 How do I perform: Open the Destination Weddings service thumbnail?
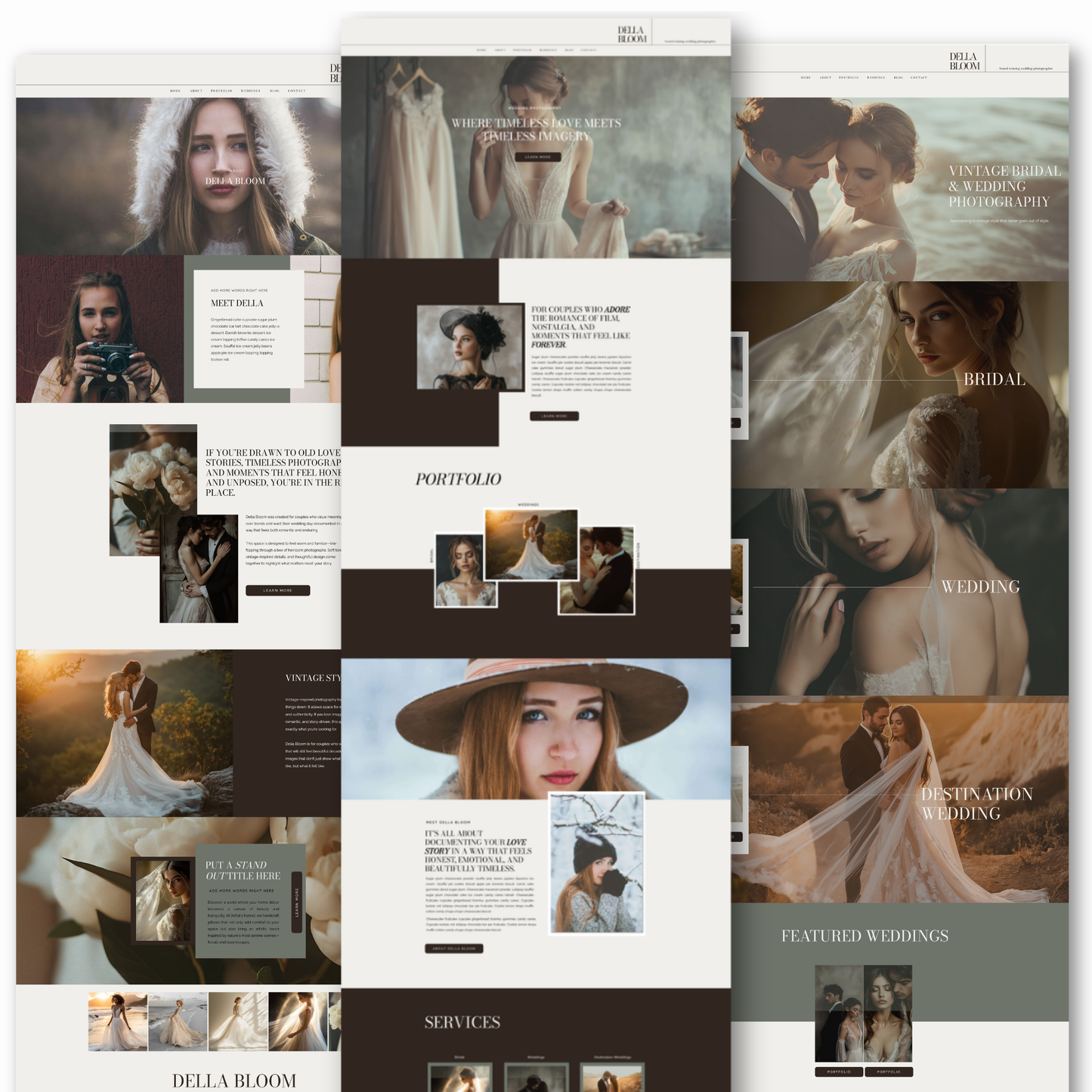pyautogui.click(x=612, y=1077)
